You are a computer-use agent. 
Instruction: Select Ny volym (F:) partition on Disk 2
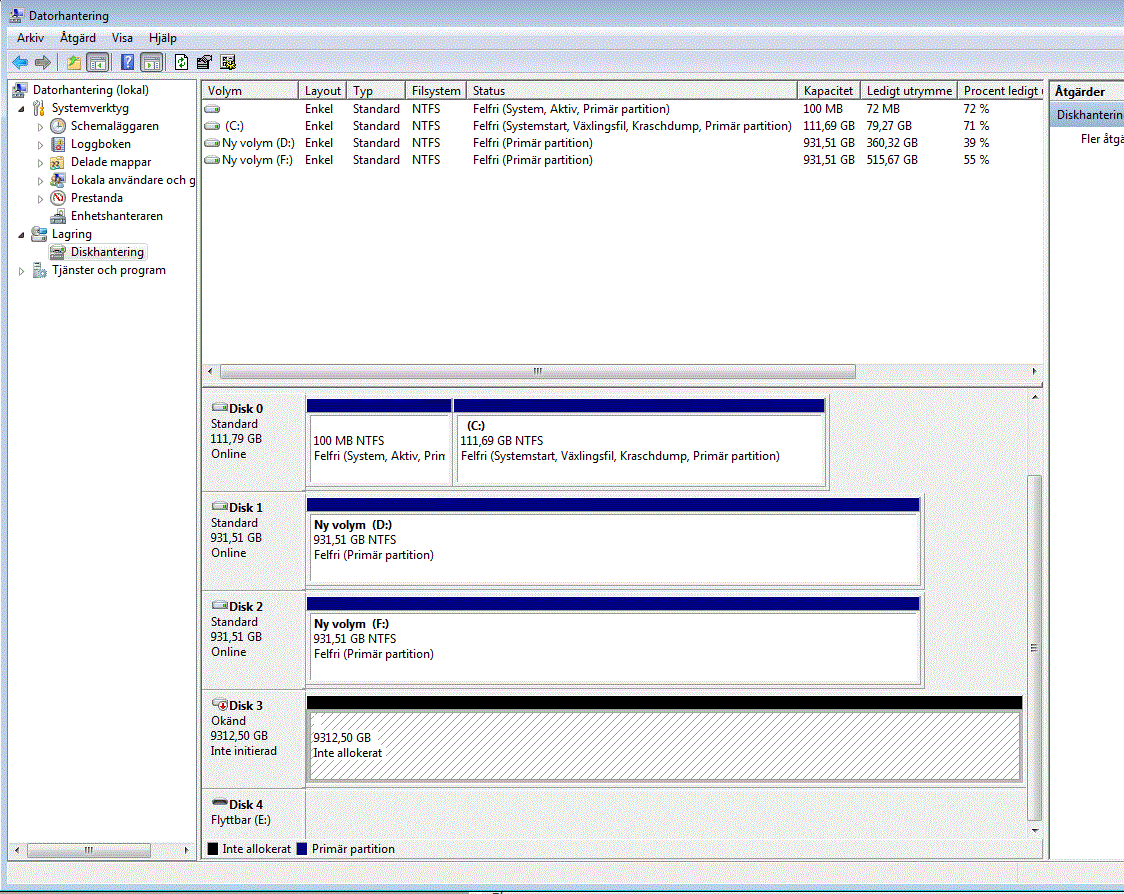[x=613, y=640]
